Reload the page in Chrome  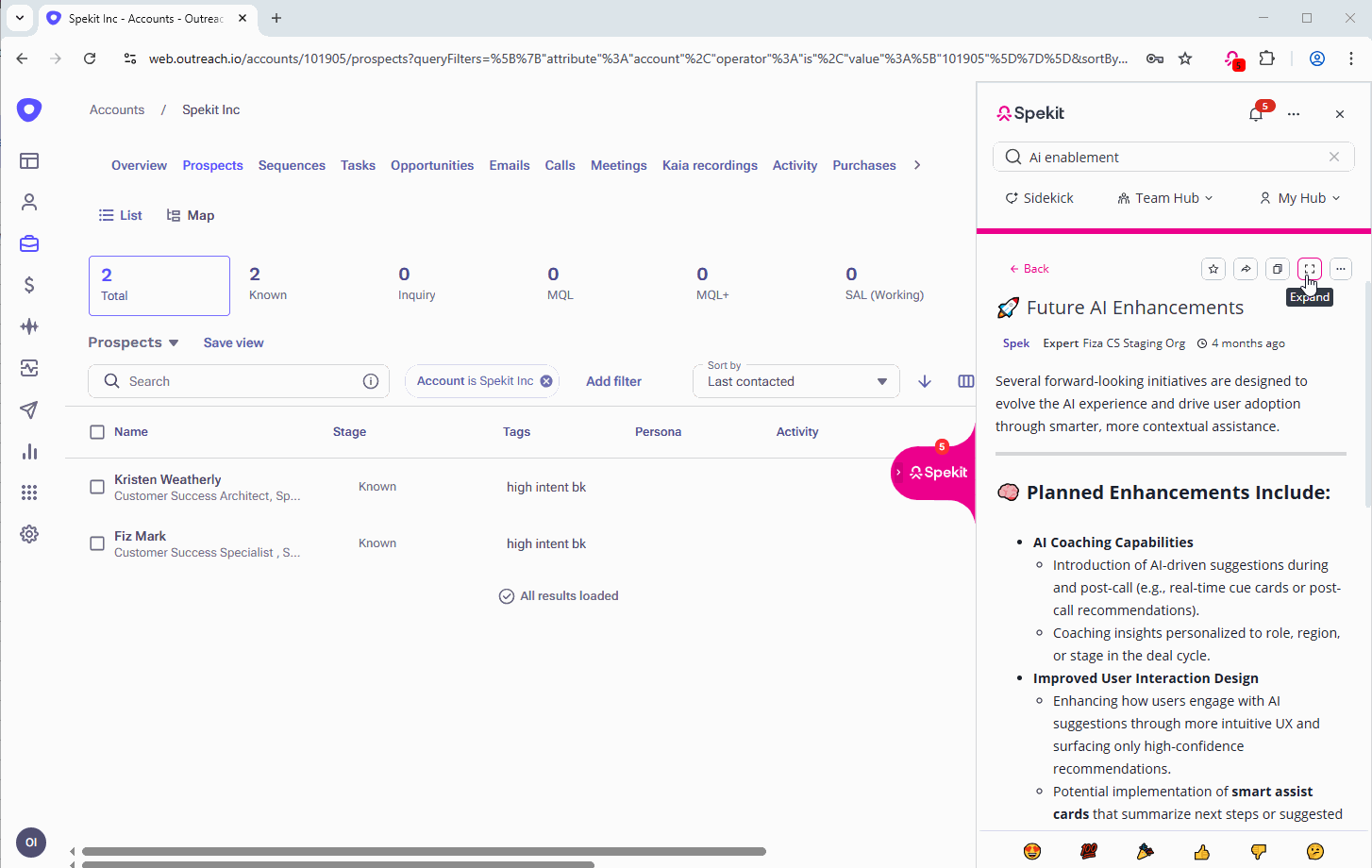click(90, 58)
